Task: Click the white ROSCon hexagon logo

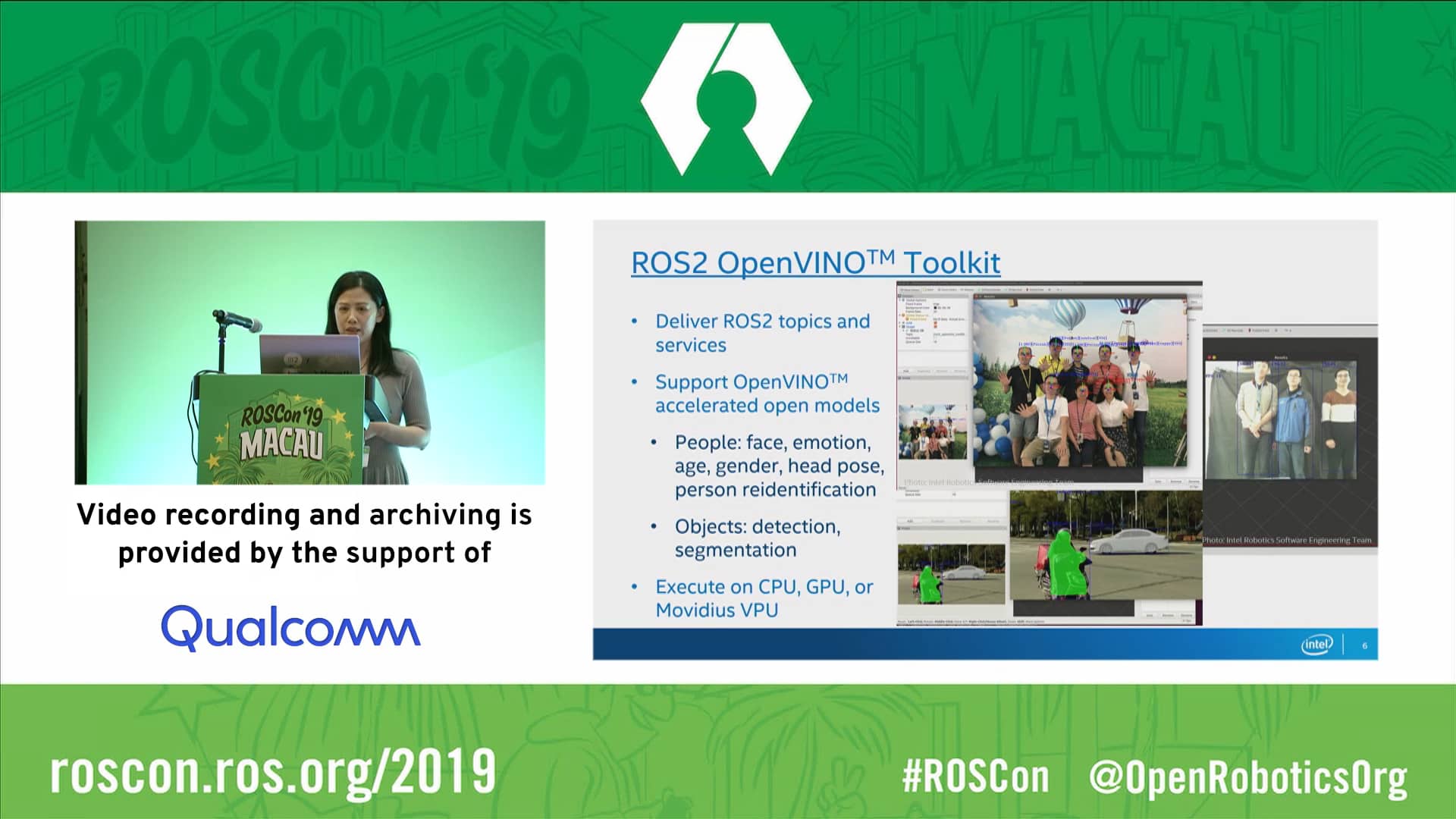Action: pos(726,99)
